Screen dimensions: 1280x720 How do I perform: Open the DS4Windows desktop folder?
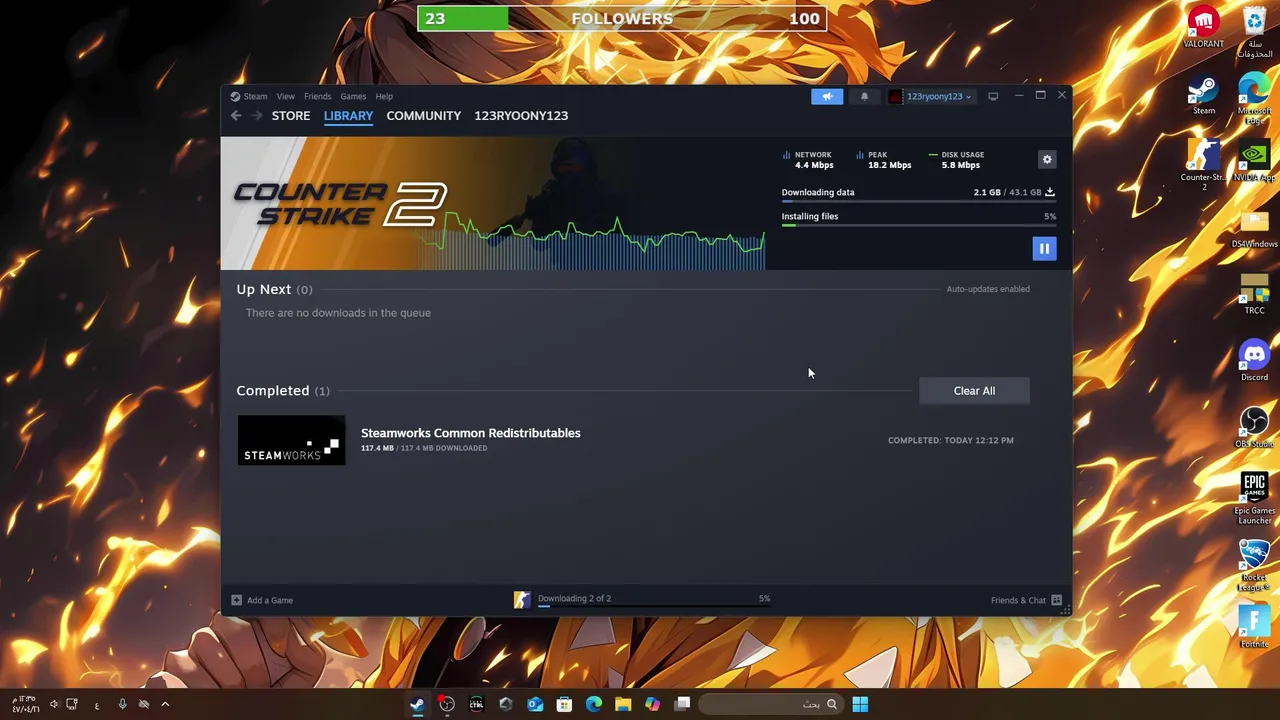1254,229
